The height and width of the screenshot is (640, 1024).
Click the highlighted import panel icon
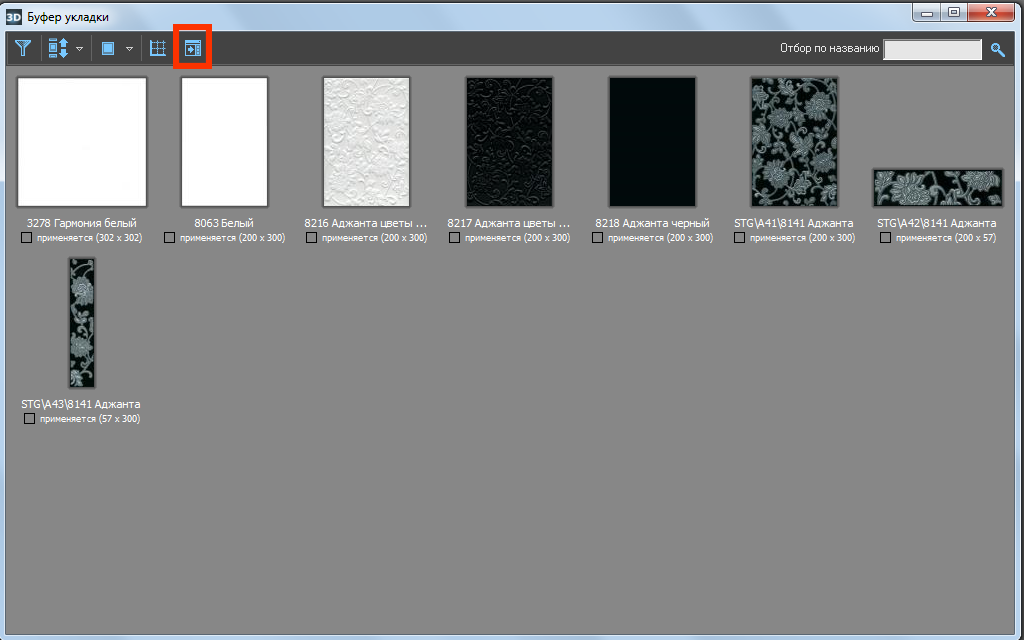pyautogui.click(x=192, y=48)
